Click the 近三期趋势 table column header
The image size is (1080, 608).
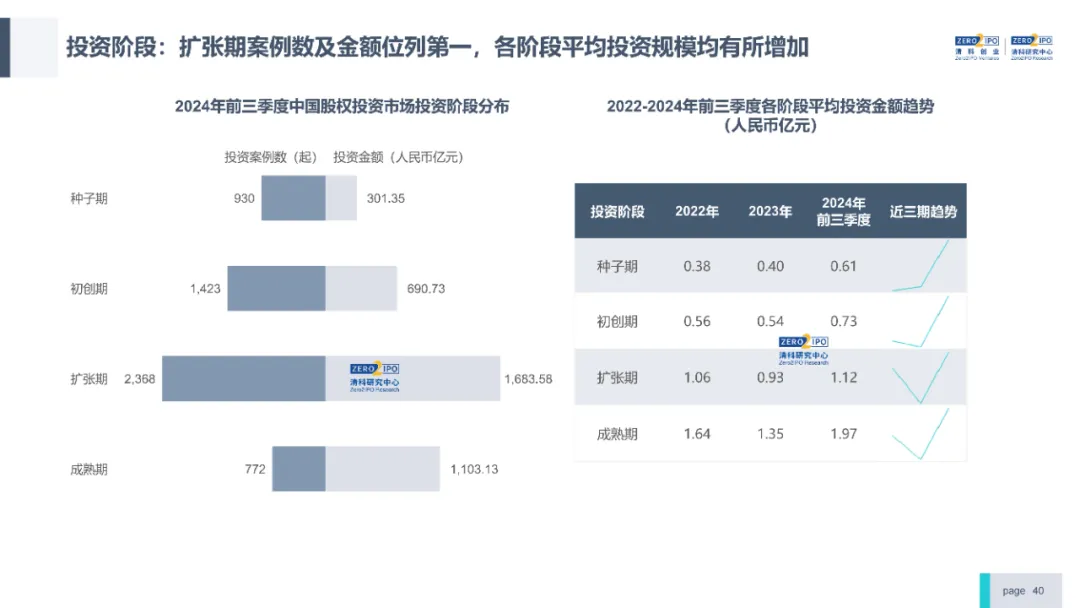pyautogui.click(x=924, y=211)
